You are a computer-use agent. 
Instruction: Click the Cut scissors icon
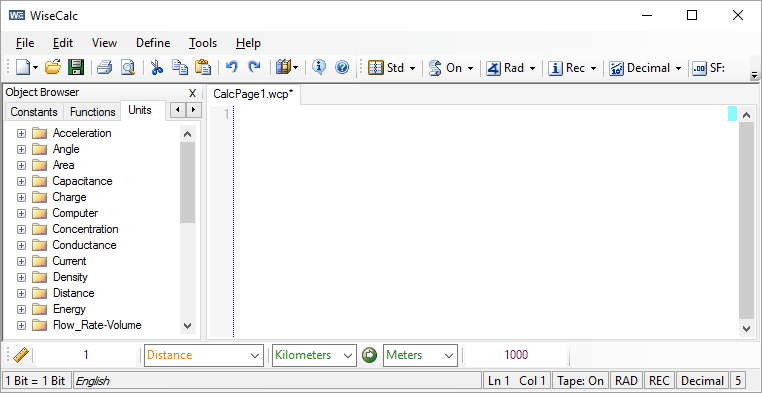[156, 68]
